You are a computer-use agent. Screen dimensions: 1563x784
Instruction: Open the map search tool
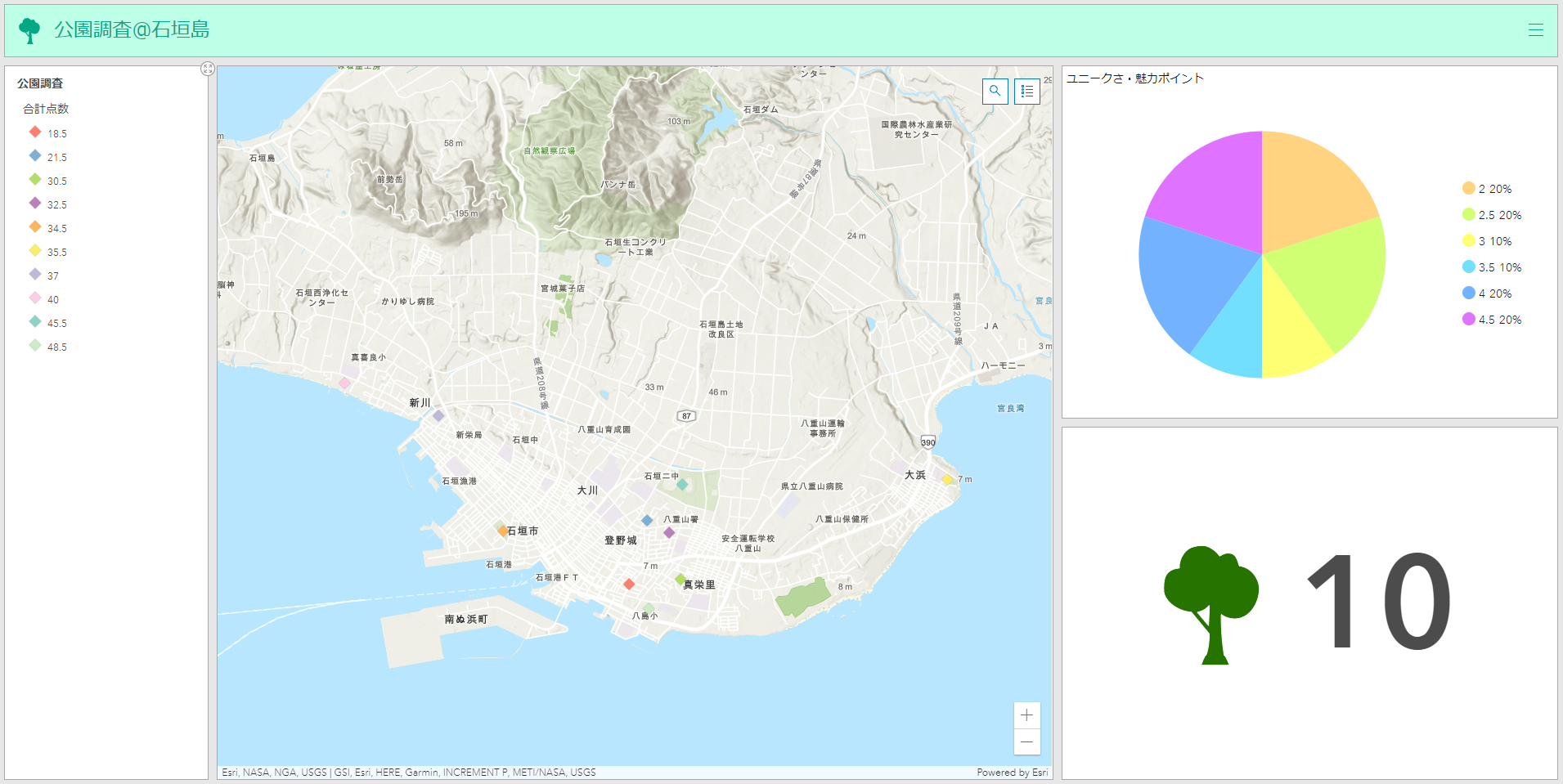995,92
